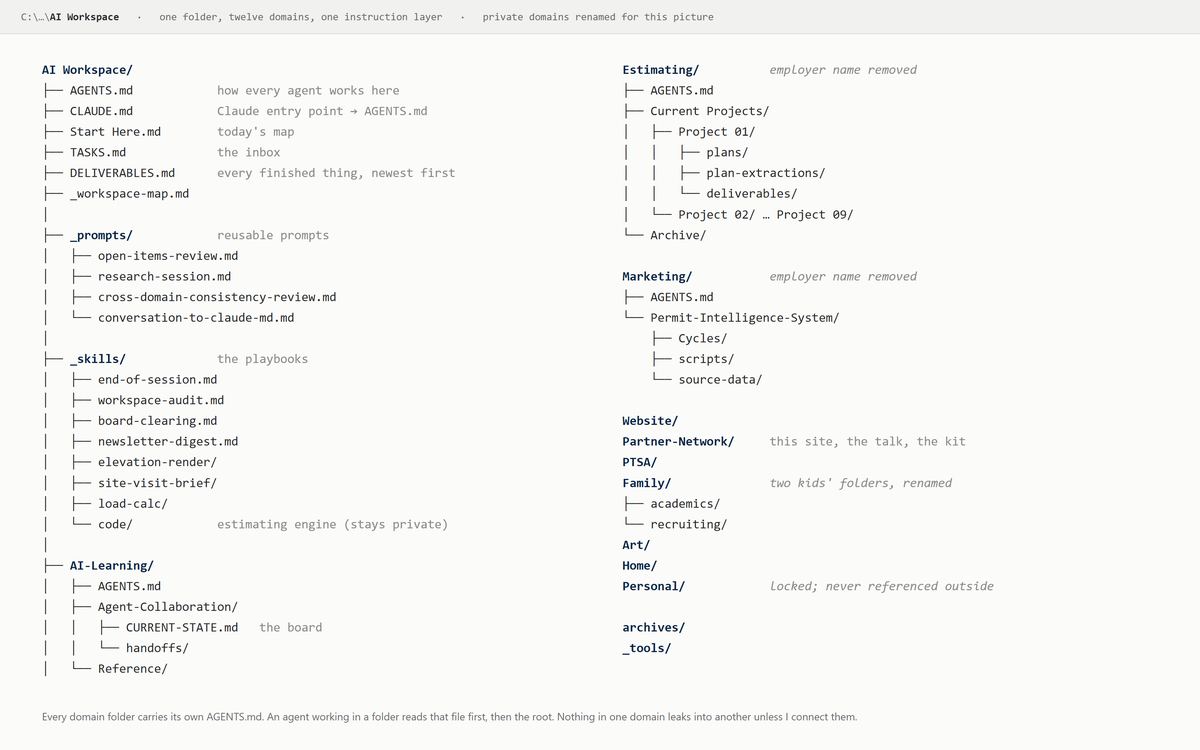Open board-clearing.md skill
This screenshot has width=1200, height=750.
click(157, 421)
